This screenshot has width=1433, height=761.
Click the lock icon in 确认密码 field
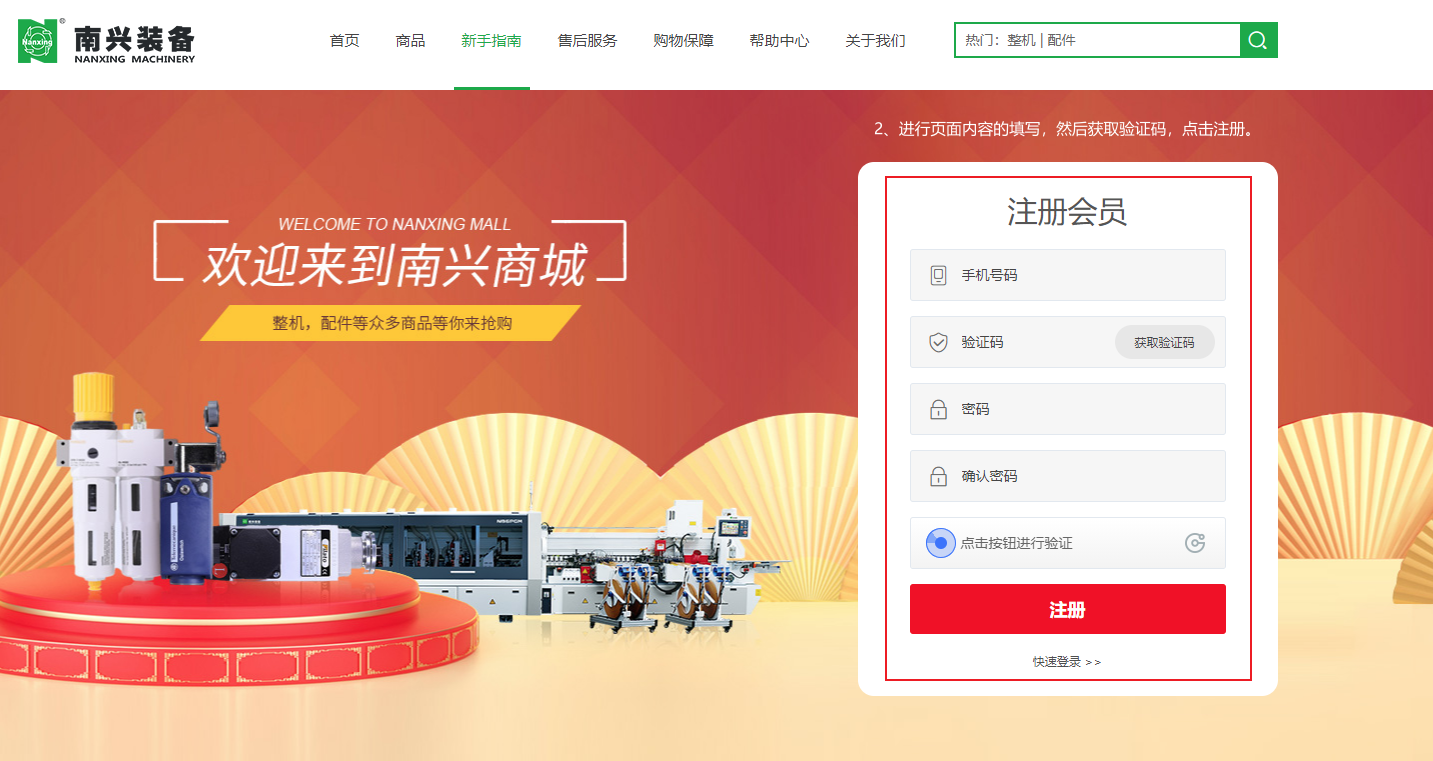(x=938, y=476)
